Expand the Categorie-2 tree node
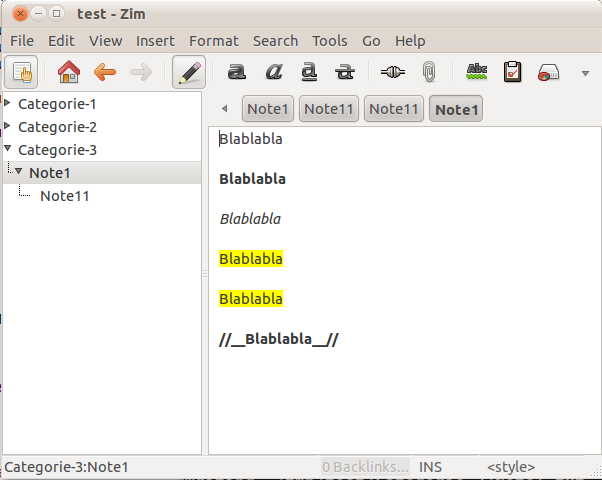This screenshot has height=480, width=602. click(9, 127)
